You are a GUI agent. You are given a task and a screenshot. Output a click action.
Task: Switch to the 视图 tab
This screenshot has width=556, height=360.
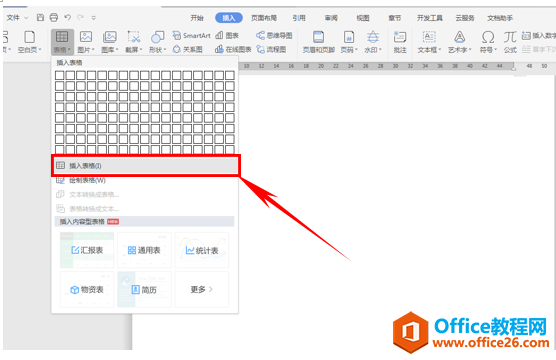coord(363,18)
